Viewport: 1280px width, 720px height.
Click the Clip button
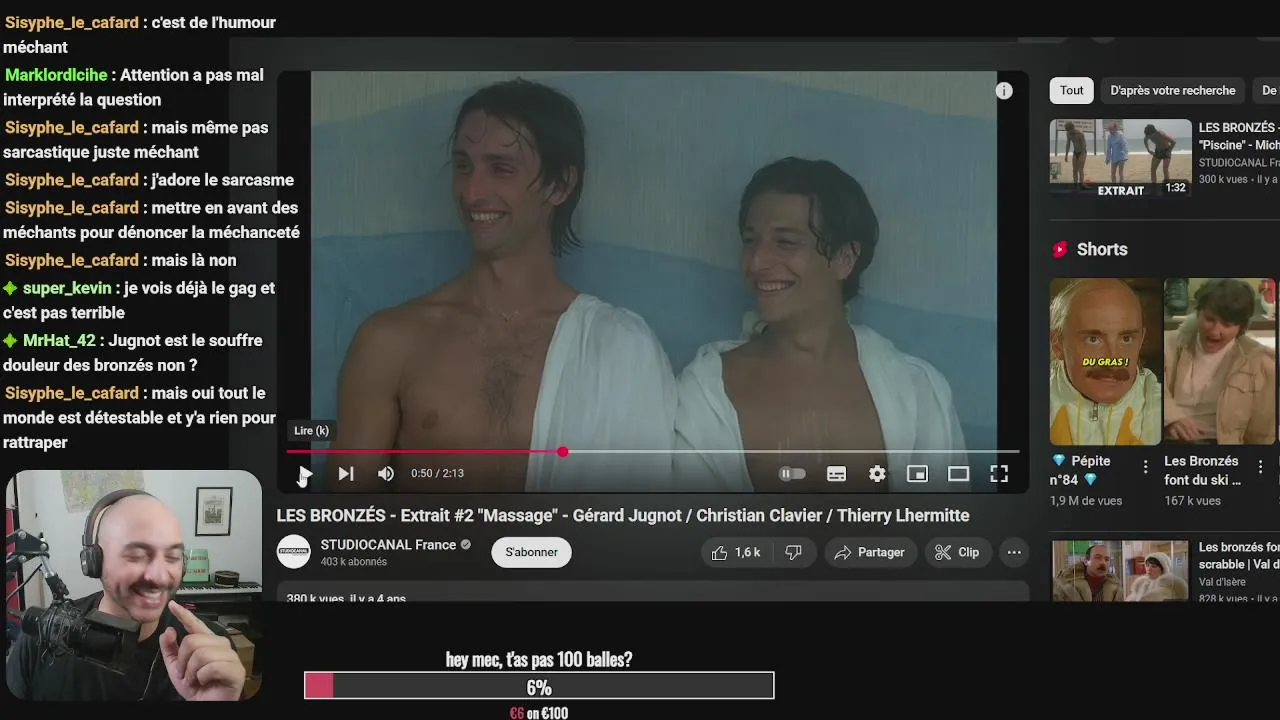click(x=957, y=552)
